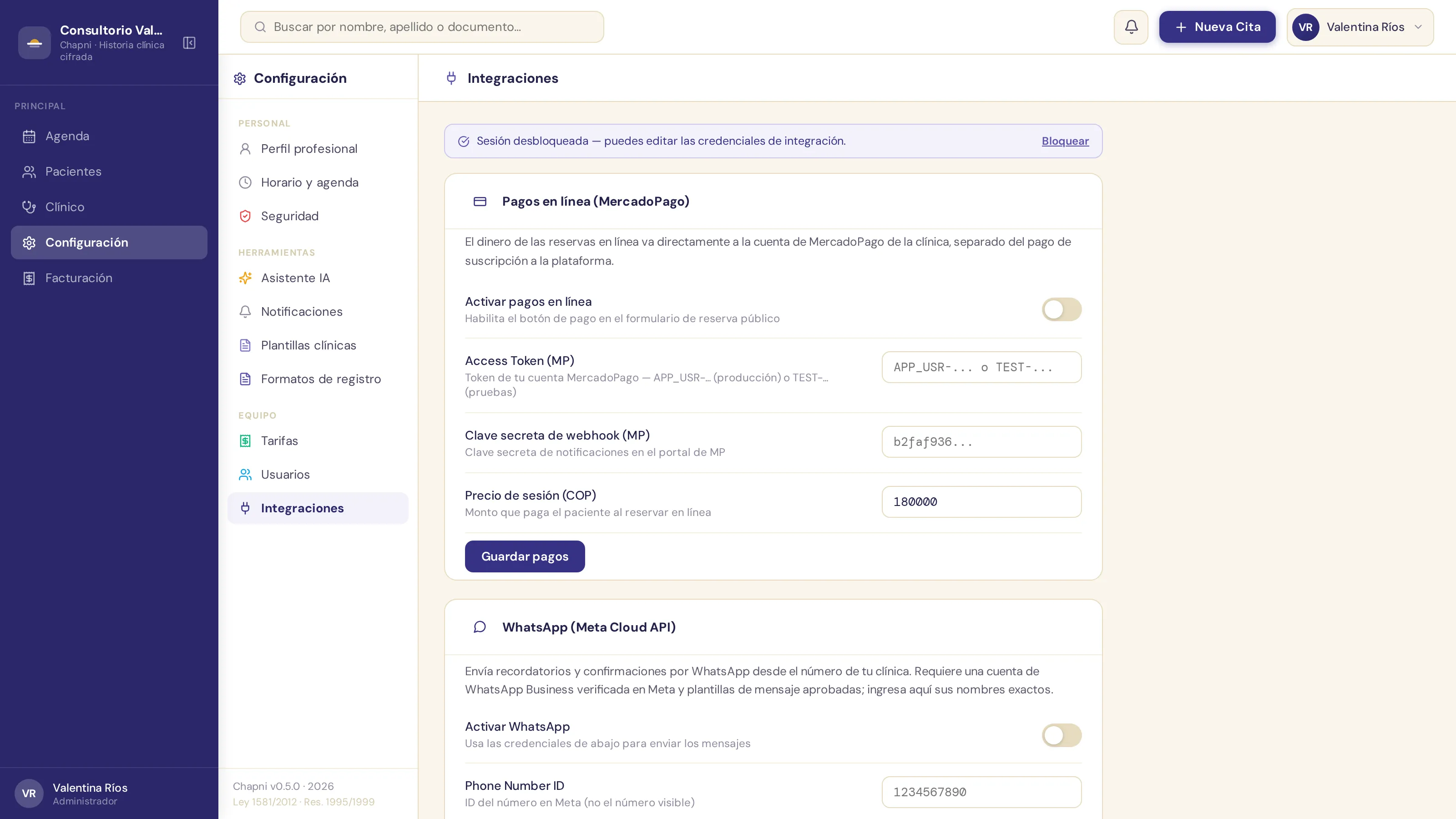The image size is (1456, 819).
Task: Click the VR avatar in top bar
Action: tap(1305, 27)
